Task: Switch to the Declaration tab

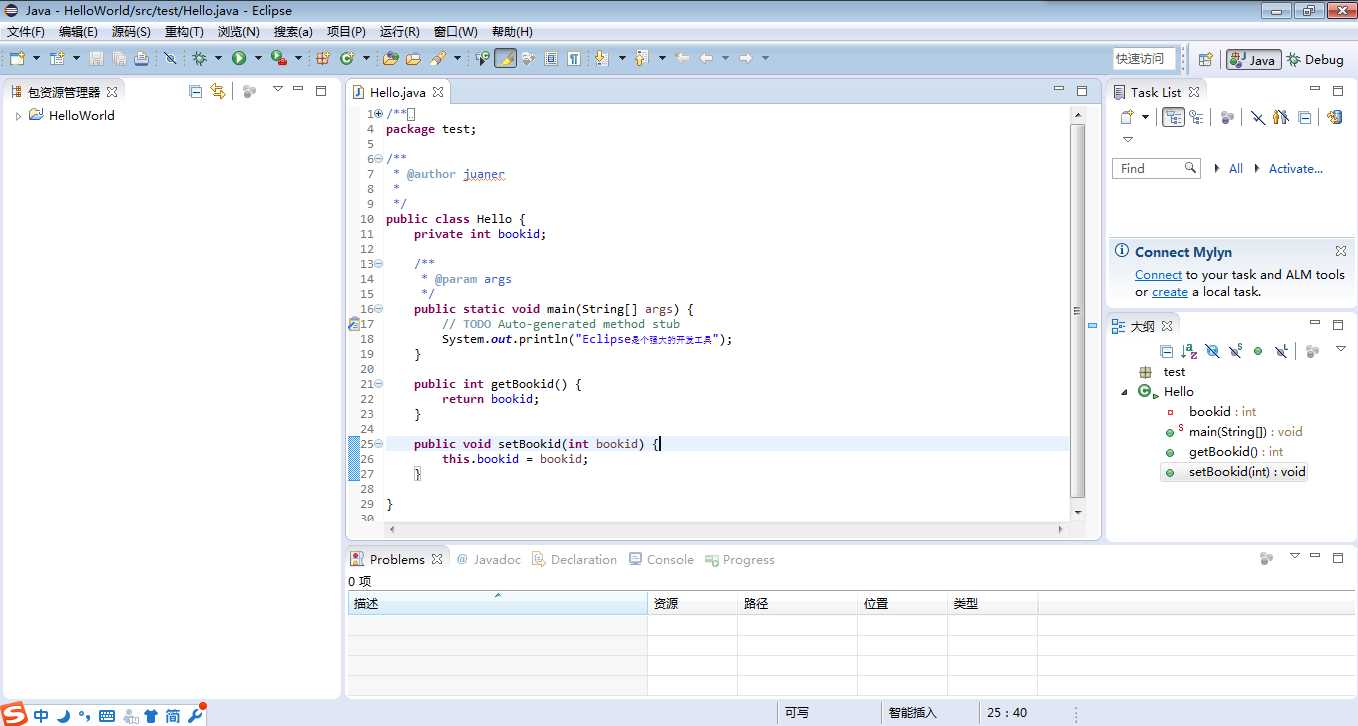Action: pyautogui.click(x=574, y=560)
